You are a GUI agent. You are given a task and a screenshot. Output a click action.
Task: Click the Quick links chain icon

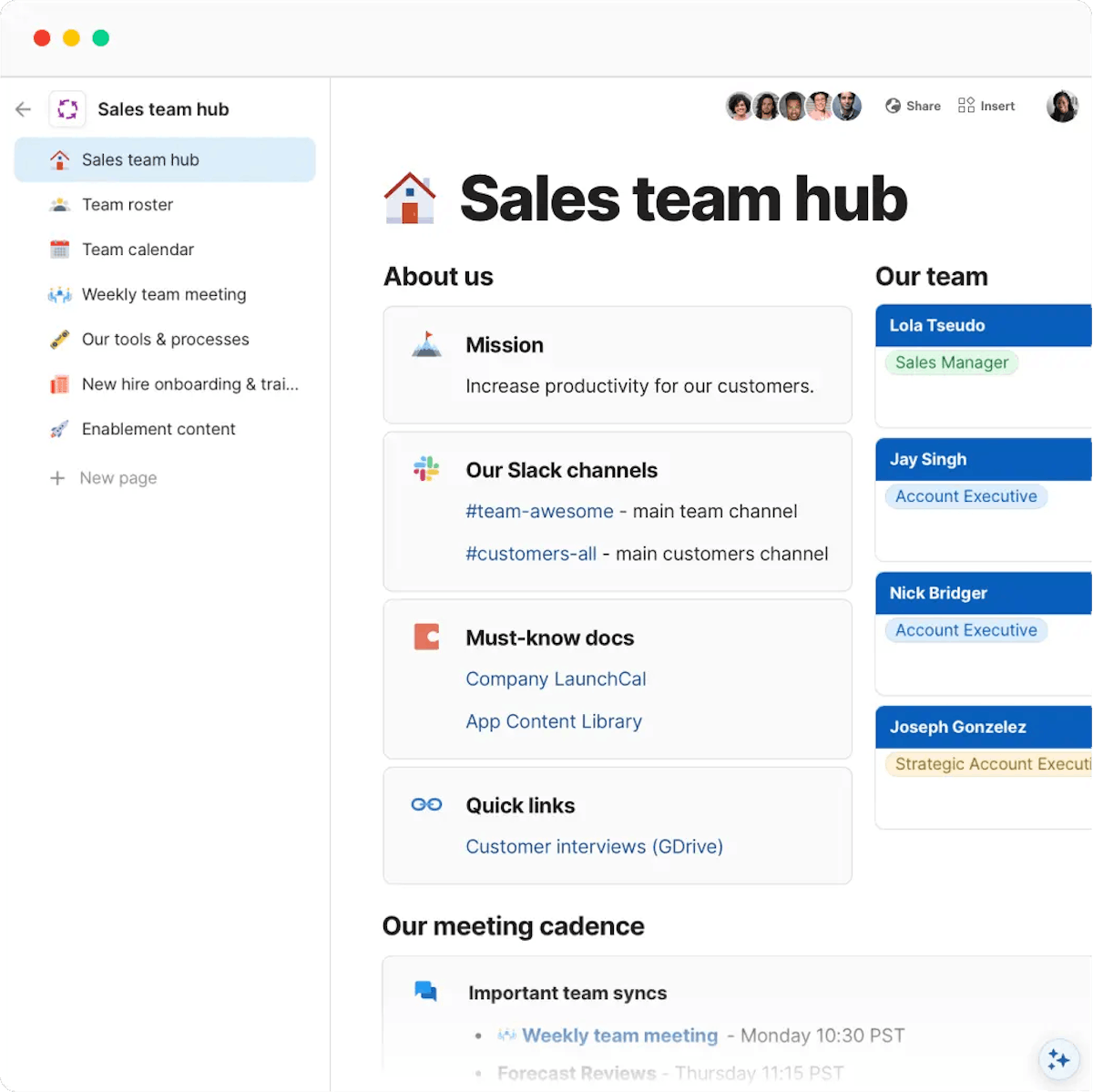click(x=426, y=804)
